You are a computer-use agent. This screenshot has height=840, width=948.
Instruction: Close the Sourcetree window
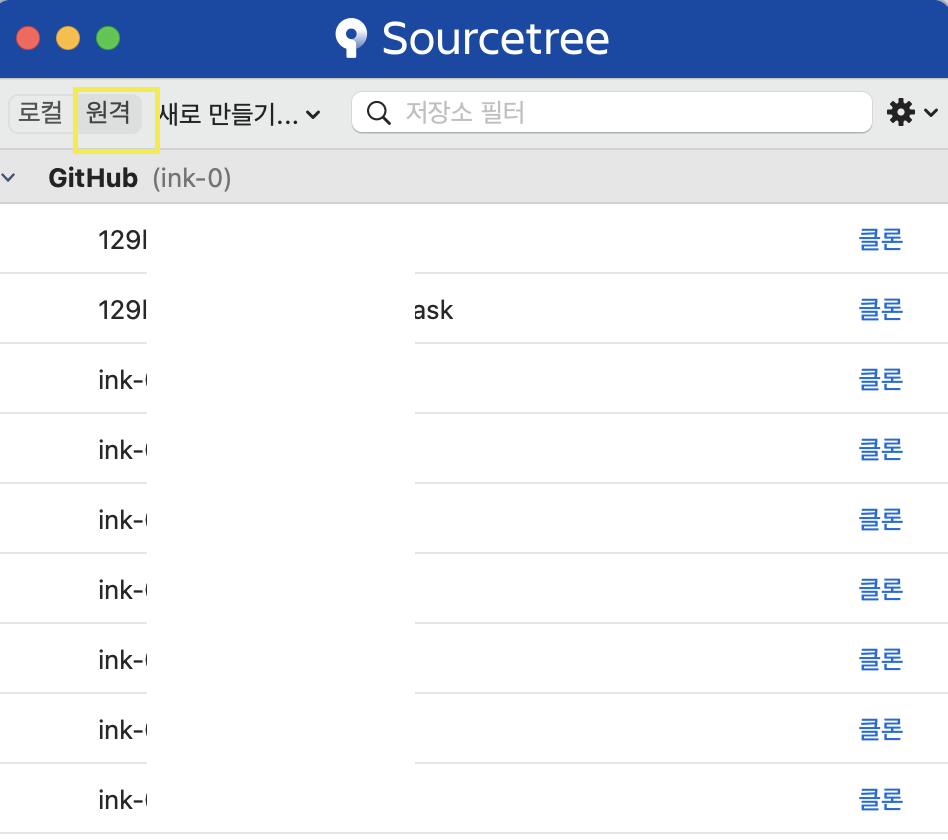(28, 38)
